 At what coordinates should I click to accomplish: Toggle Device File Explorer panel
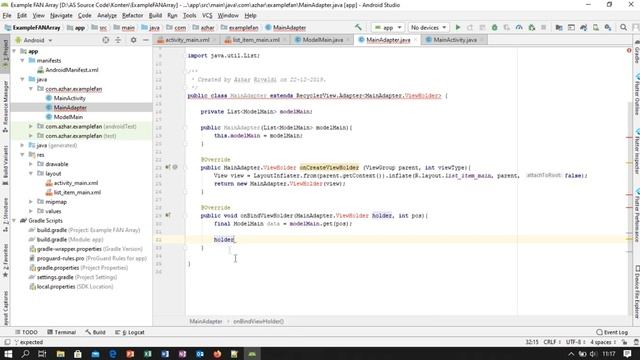click(x=636, y=292)
